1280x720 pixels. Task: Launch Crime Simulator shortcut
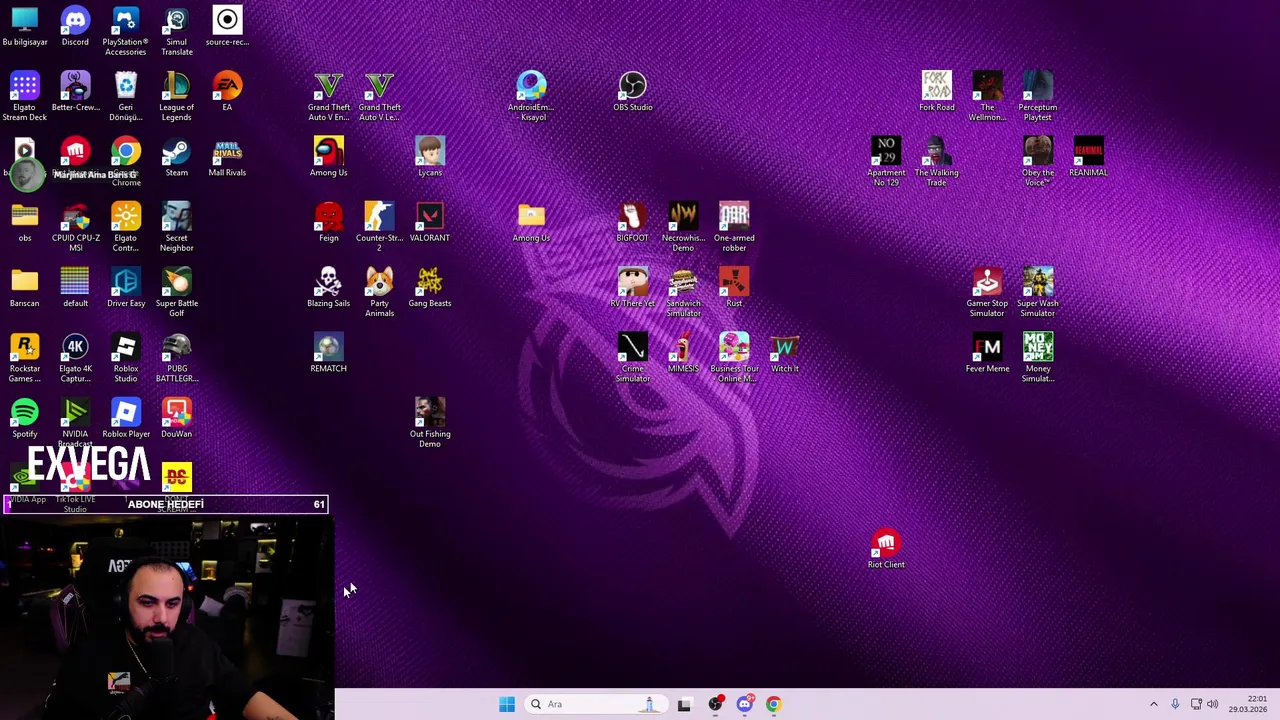click(632, 358)
